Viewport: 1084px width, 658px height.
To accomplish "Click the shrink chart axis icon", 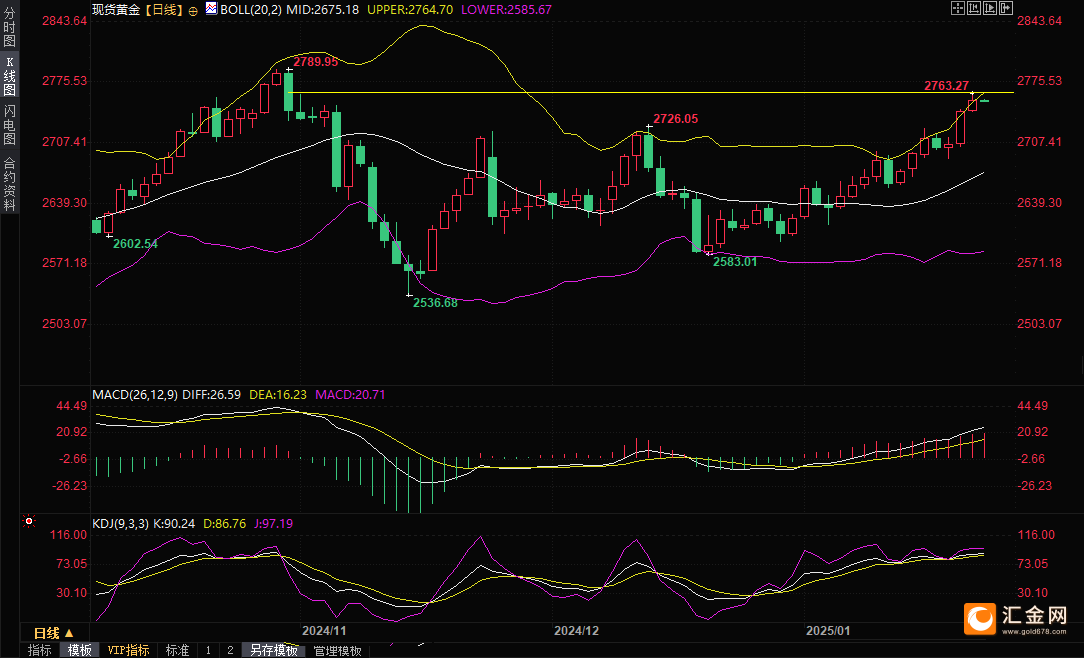I will tap(974, 8).
